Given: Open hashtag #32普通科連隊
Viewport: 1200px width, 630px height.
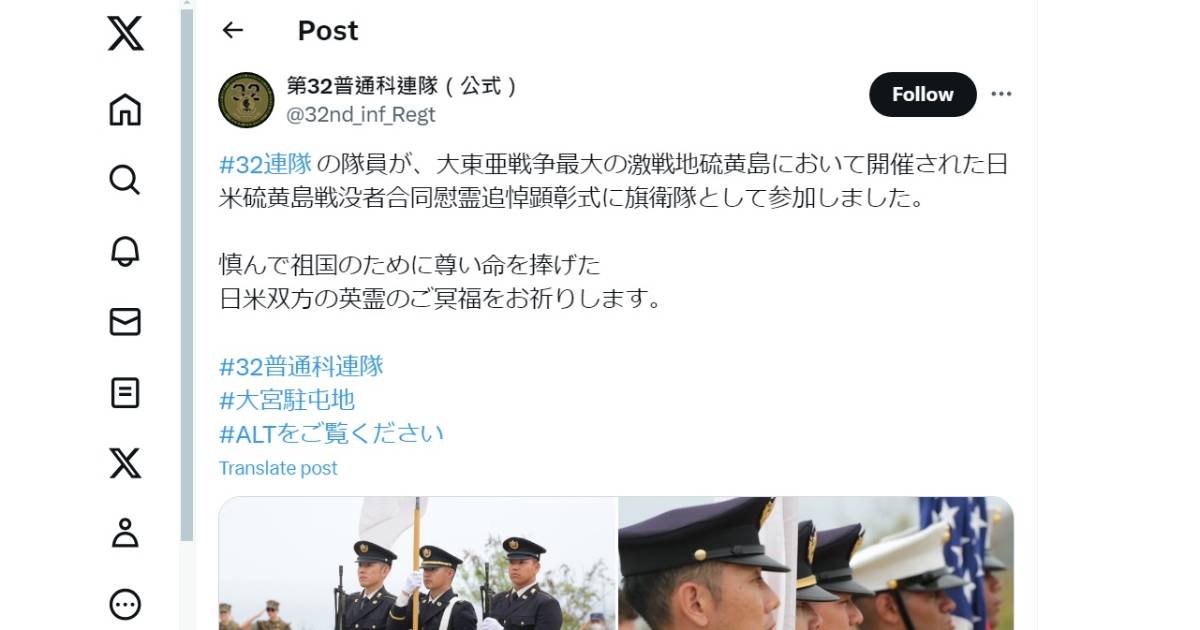Looking at the screenshot, I should pos(301,366).
